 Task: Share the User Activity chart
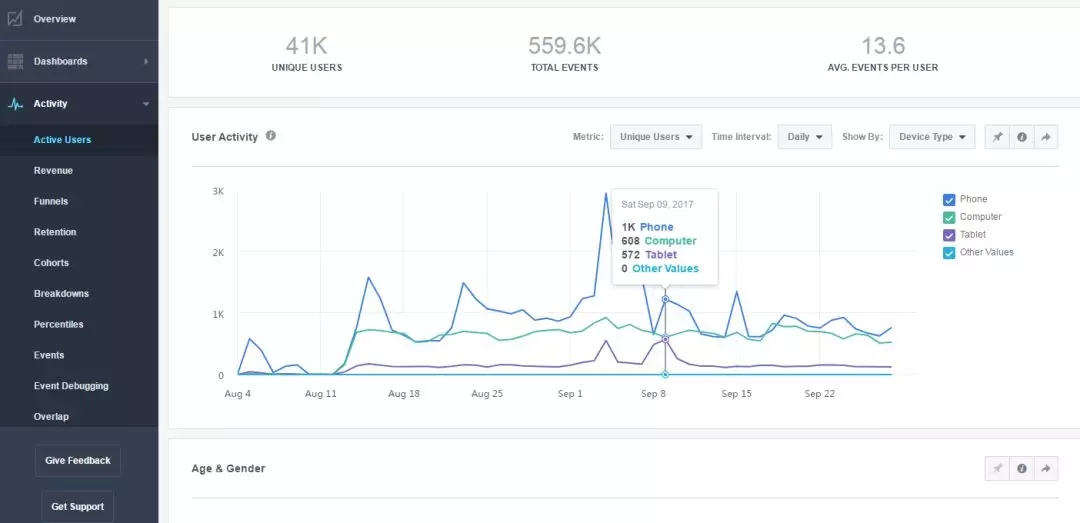[1046, 137]
